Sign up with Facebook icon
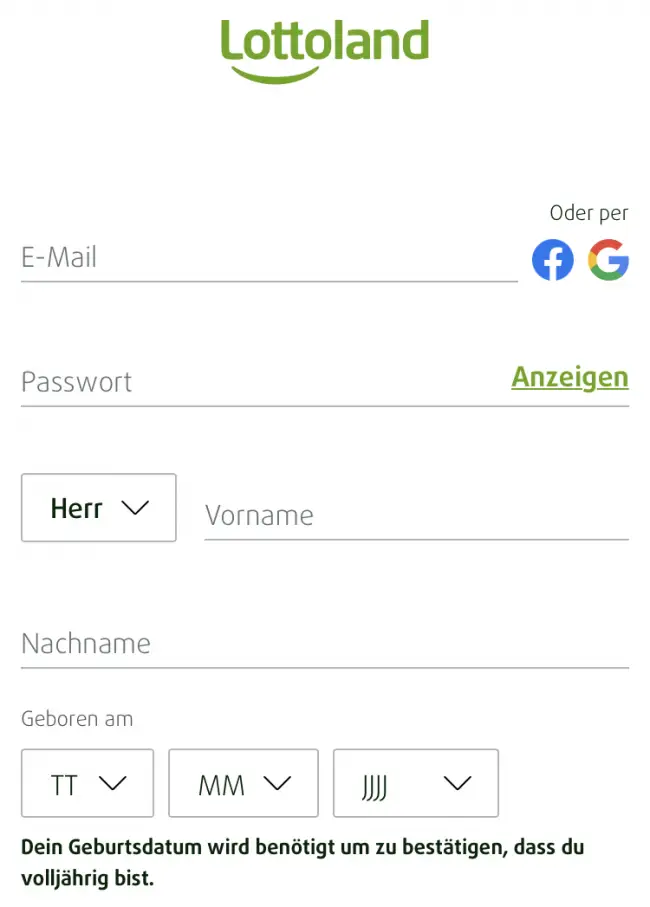Screen dimensions: 650x907 click(x=553, y=260)
